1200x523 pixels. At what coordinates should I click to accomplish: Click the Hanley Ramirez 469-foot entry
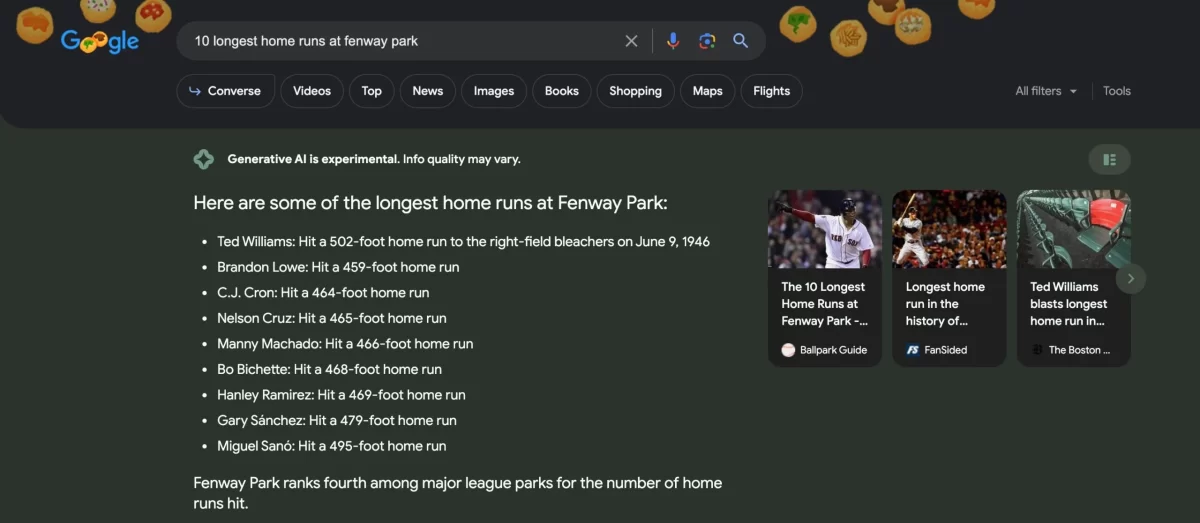click(341, 395)
